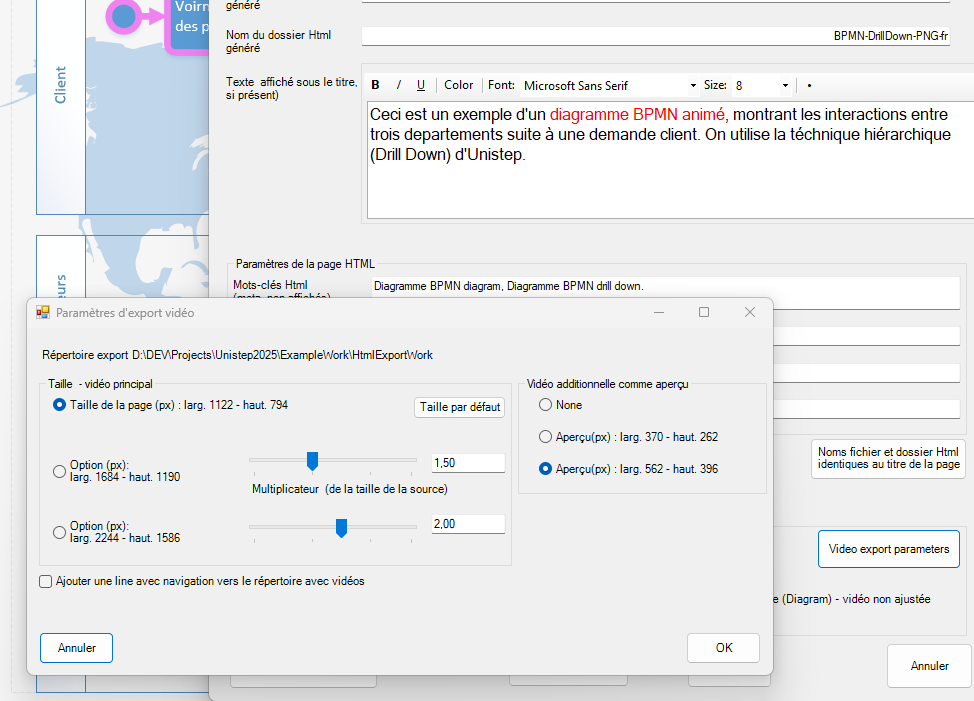This screenshot has width=974, height=701.
Task: Click the bullet list toolbar icon
Action: pos(809,85)
